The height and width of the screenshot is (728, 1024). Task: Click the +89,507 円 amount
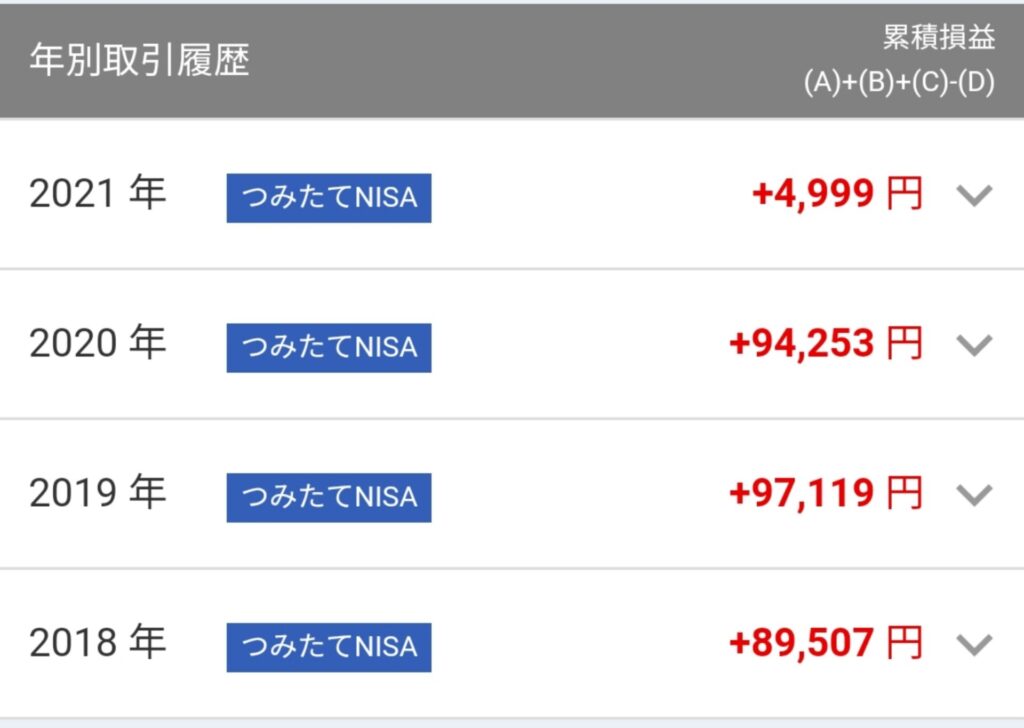(x=825, y=642)
